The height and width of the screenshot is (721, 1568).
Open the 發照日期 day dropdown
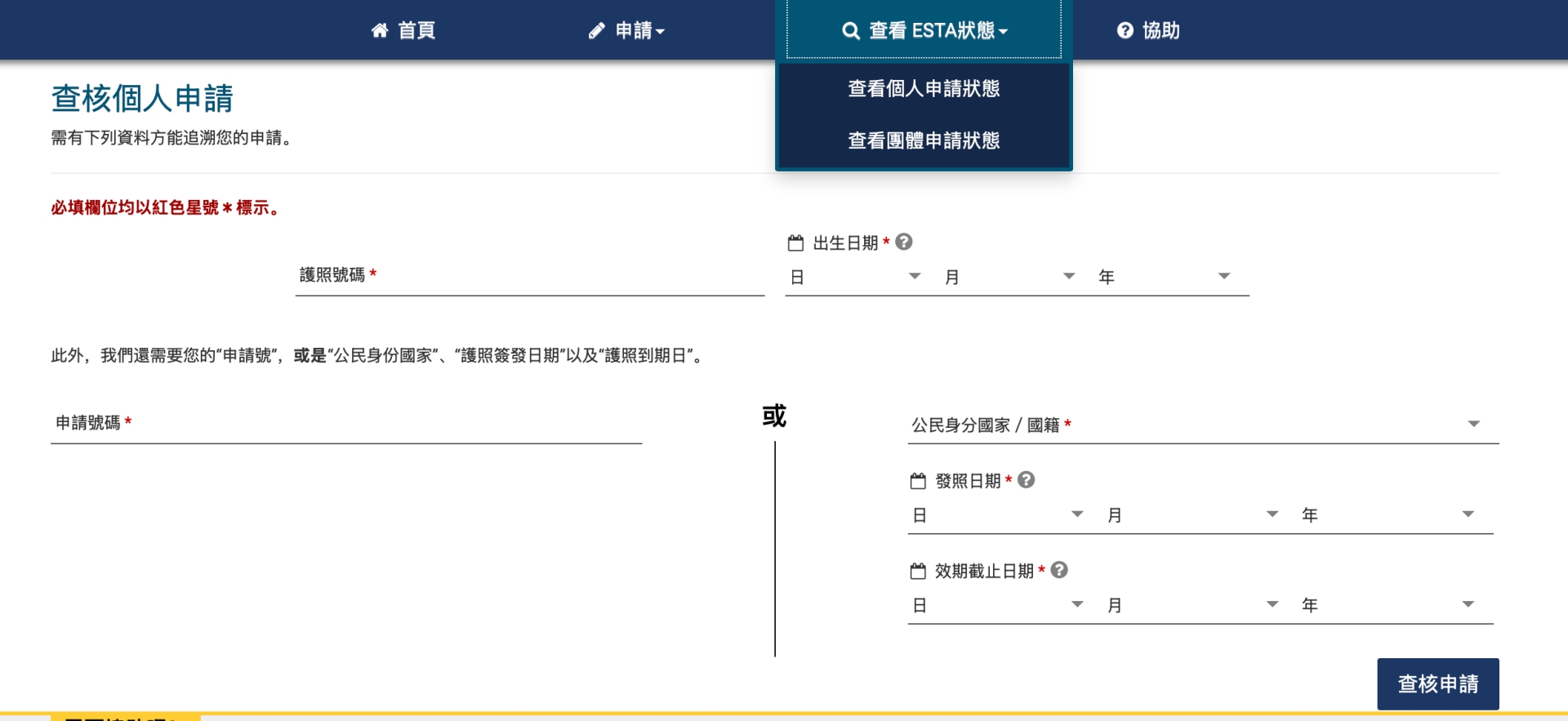tap(999, 514)
